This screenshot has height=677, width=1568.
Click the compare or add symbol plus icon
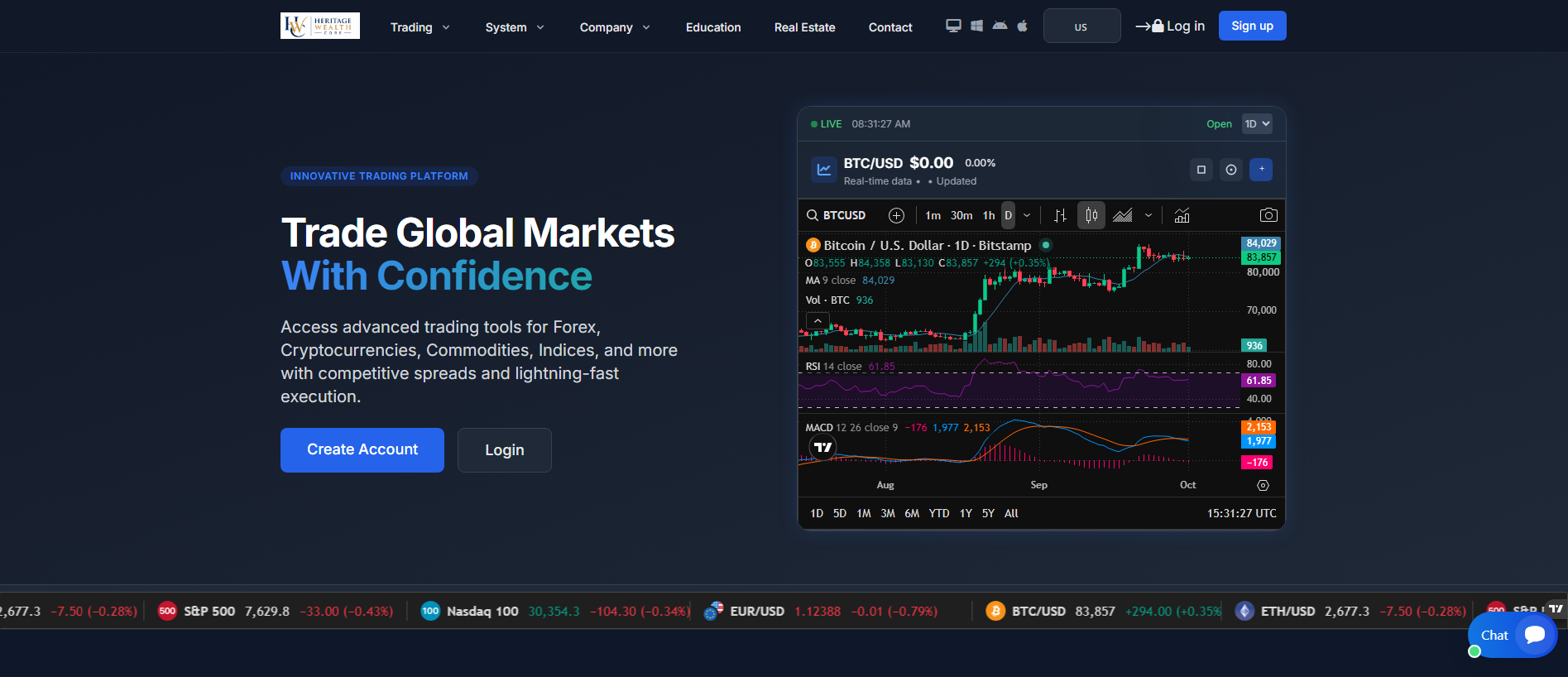[896, 215]
